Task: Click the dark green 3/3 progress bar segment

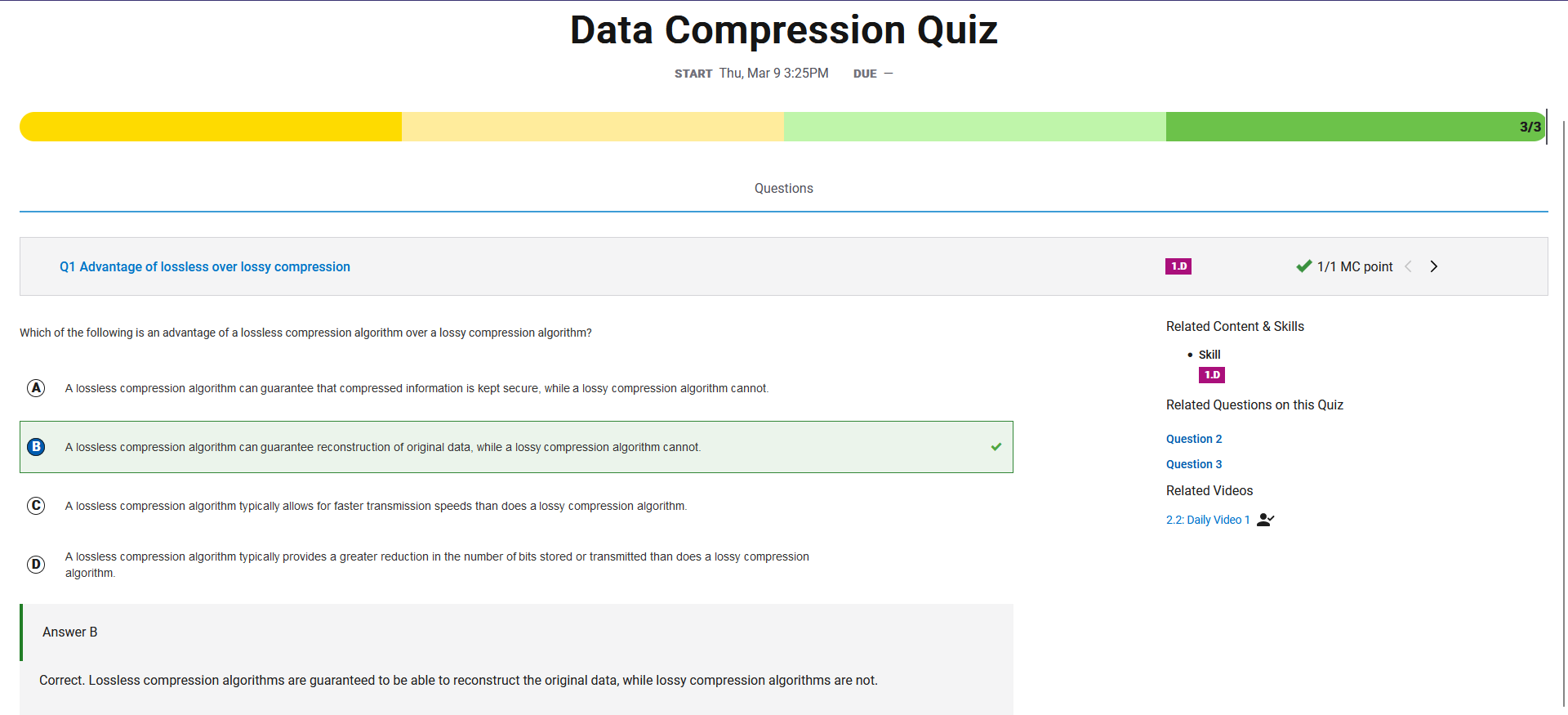Action: coord(1356,127)
